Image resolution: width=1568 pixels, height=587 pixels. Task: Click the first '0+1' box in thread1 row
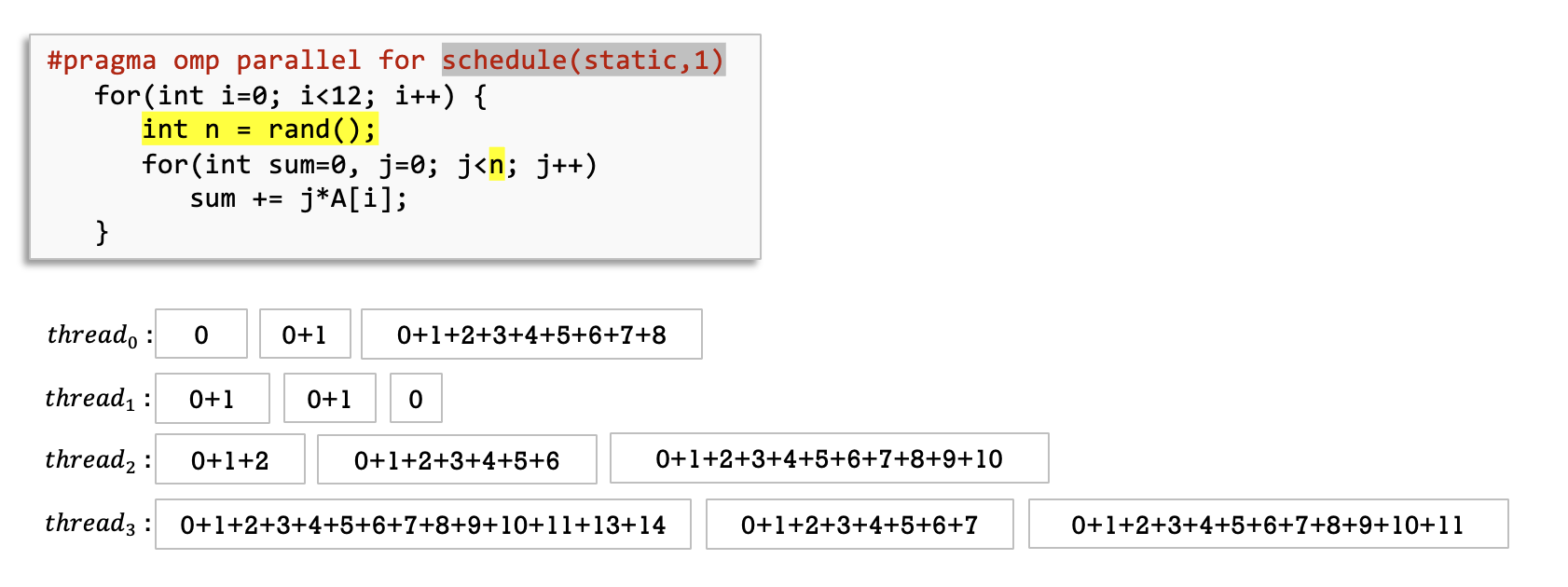(212, 399)
